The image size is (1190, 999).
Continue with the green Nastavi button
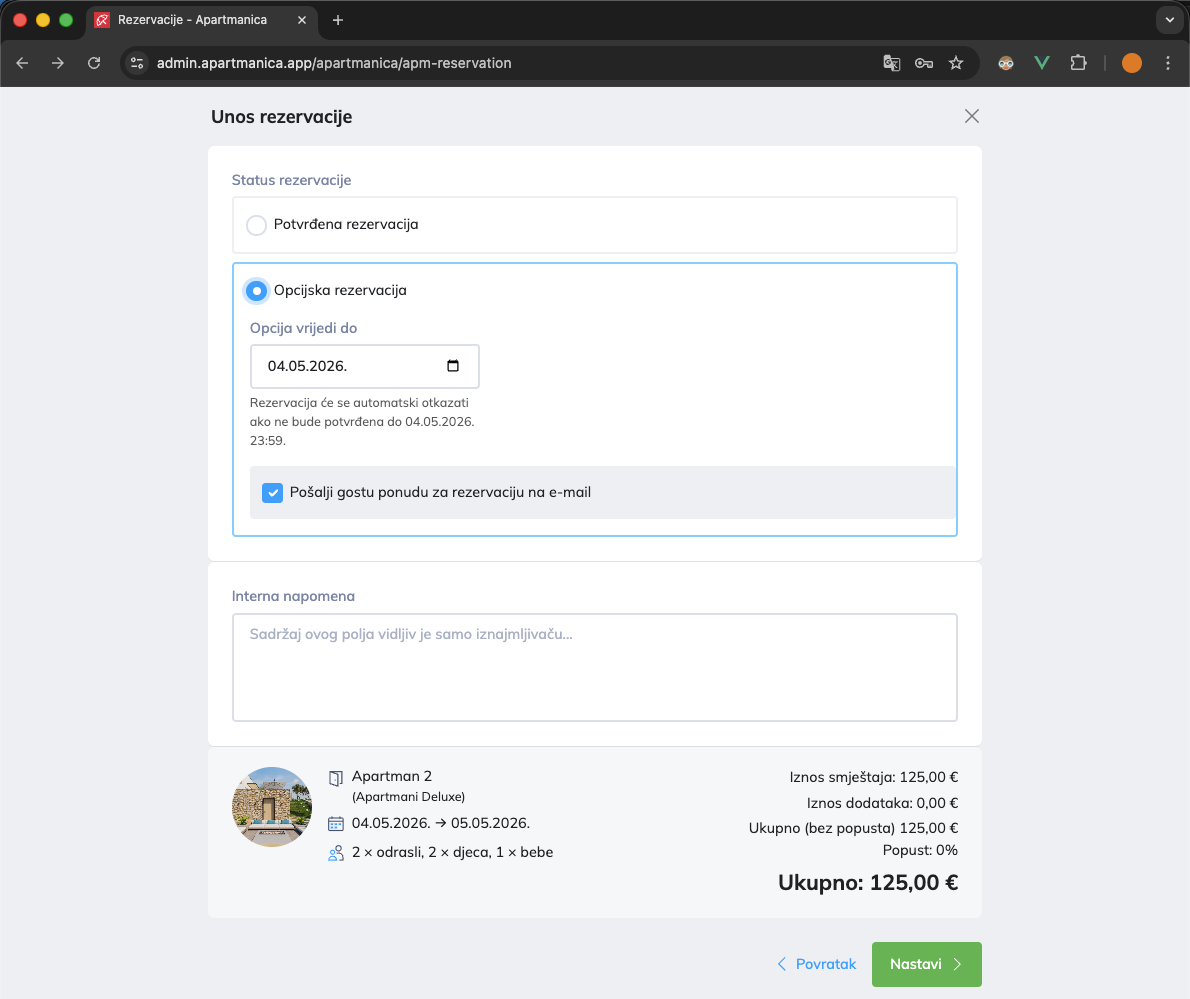point(927,964)
